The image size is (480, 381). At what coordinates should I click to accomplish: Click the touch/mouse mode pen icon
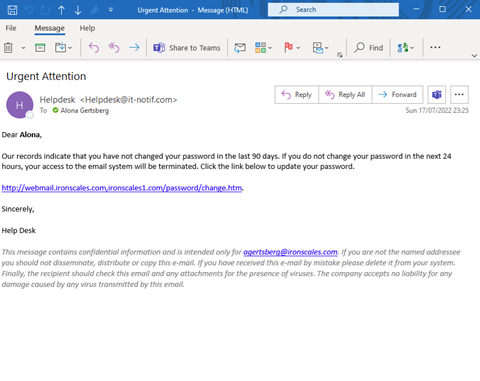[x=94, y=10]
